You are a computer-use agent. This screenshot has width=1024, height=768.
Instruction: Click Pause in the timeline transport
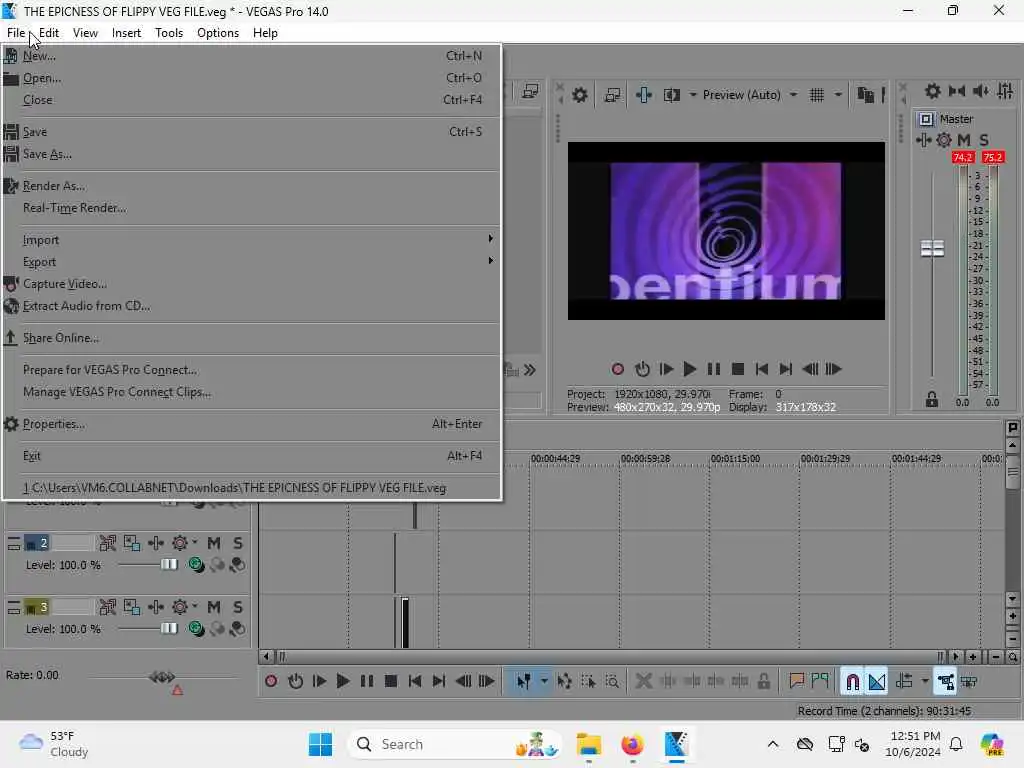367,682
